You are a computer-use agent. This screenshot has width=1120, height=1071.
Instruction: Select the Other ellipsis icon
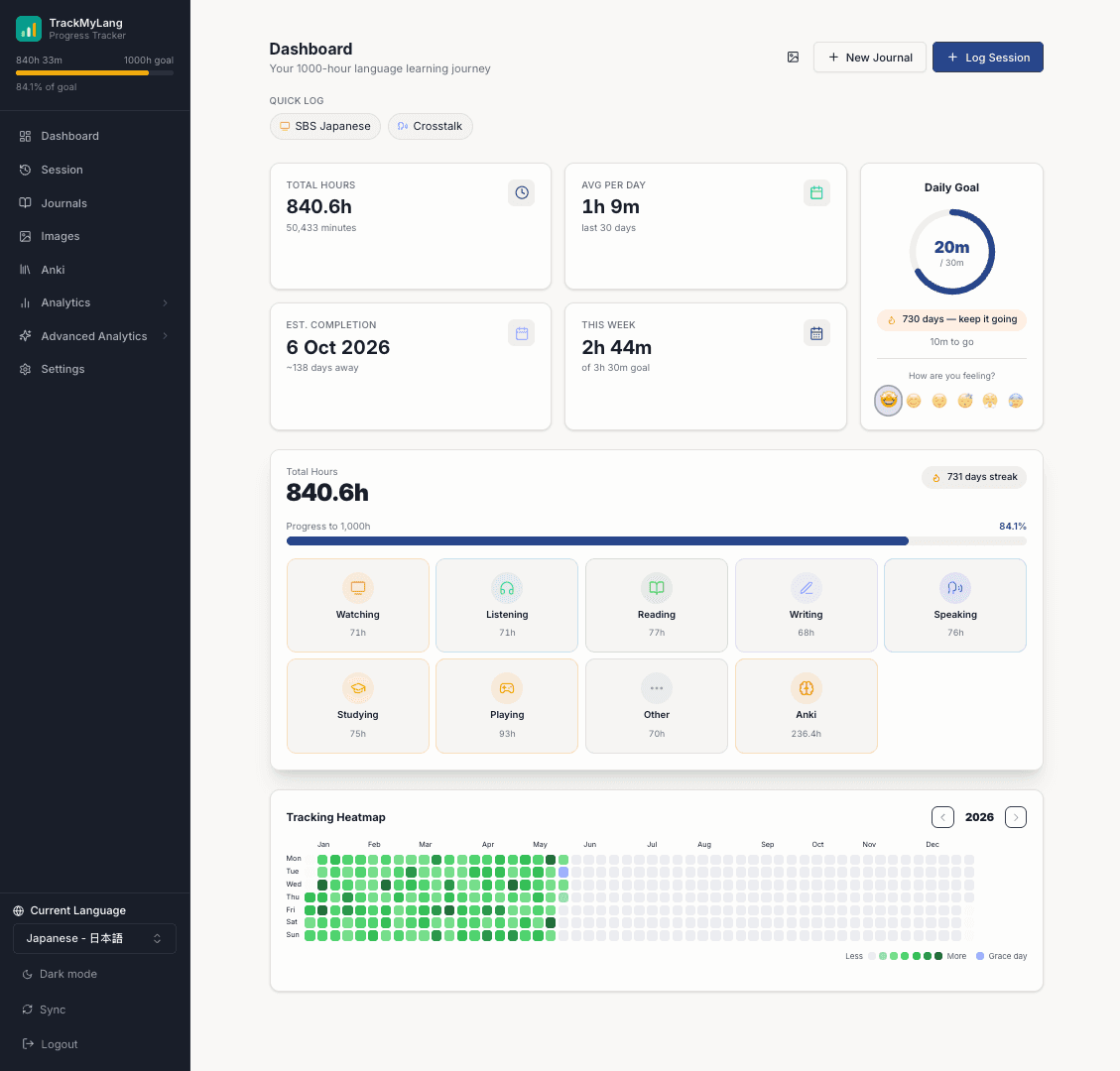(x=657, y=688)
